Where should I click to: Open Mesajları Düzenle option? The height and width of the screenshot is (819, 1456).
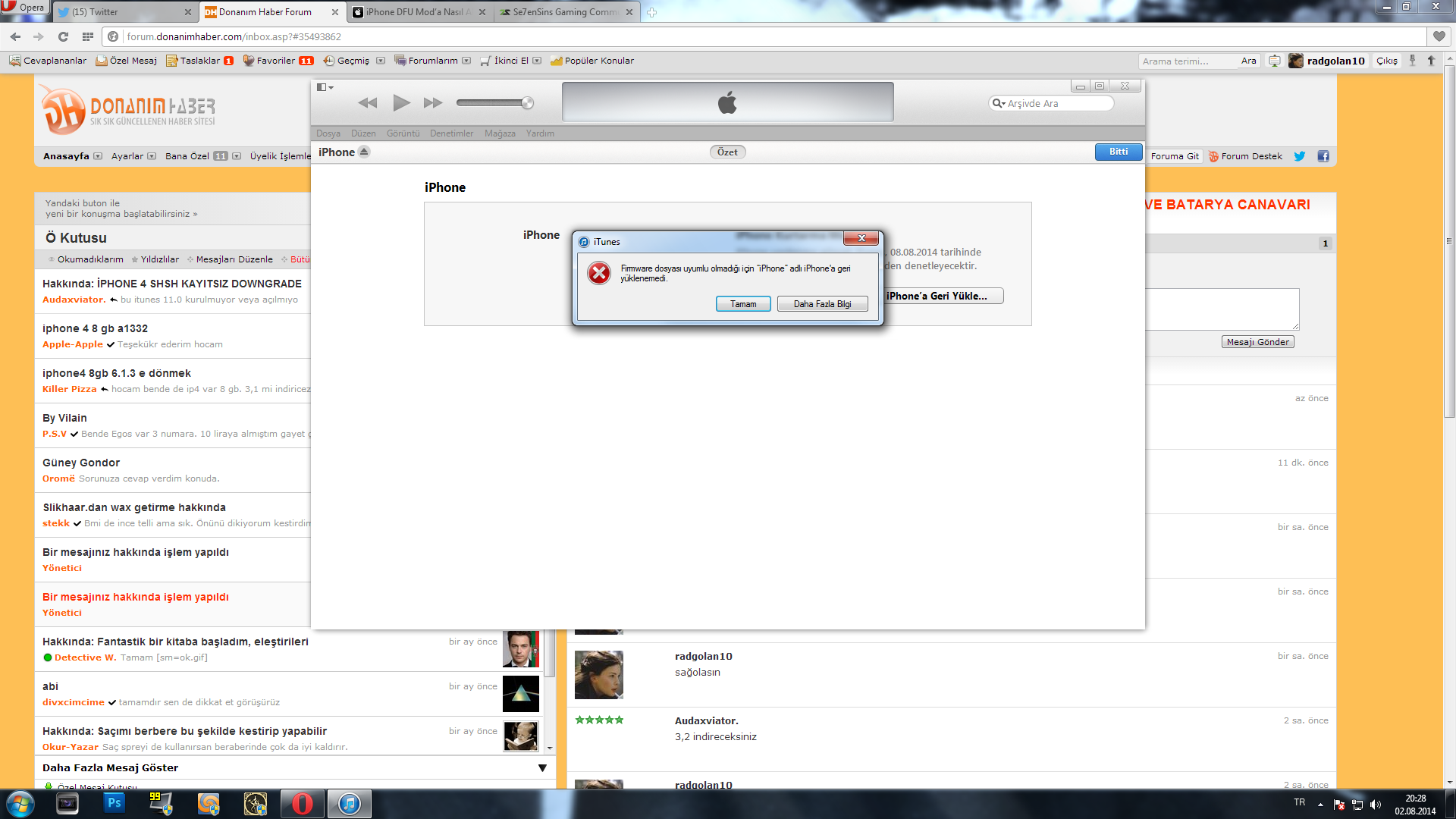[x=231, y=259]
